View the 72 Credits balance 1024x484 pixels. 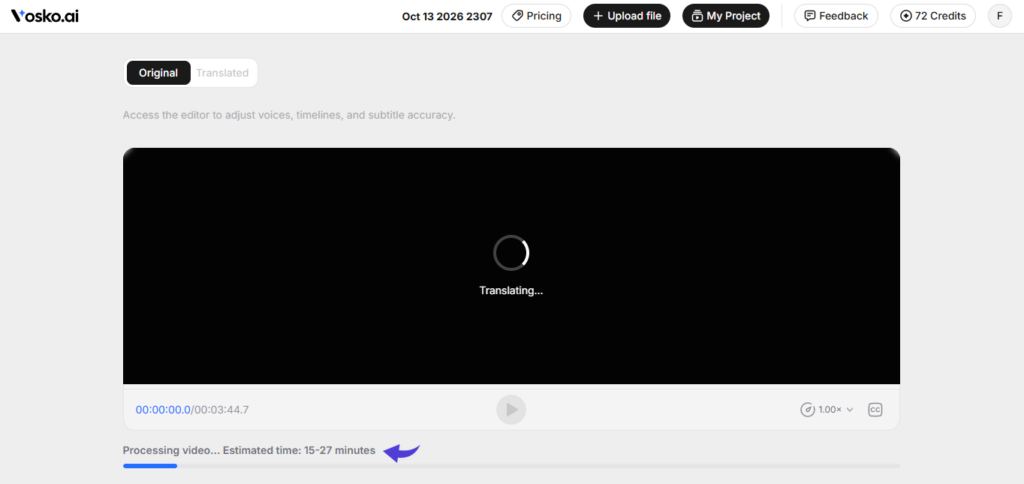pyautogui.click(x=933, y=16)
